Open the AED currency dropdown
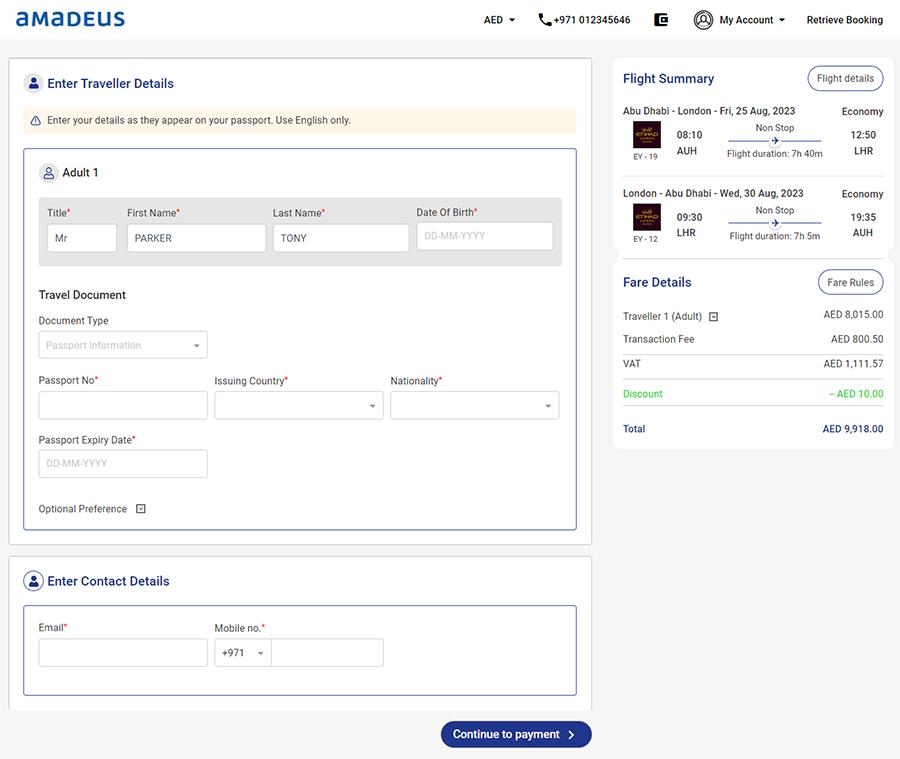The height and width of the screenshot is (759, 900). (x=498, y=19)
